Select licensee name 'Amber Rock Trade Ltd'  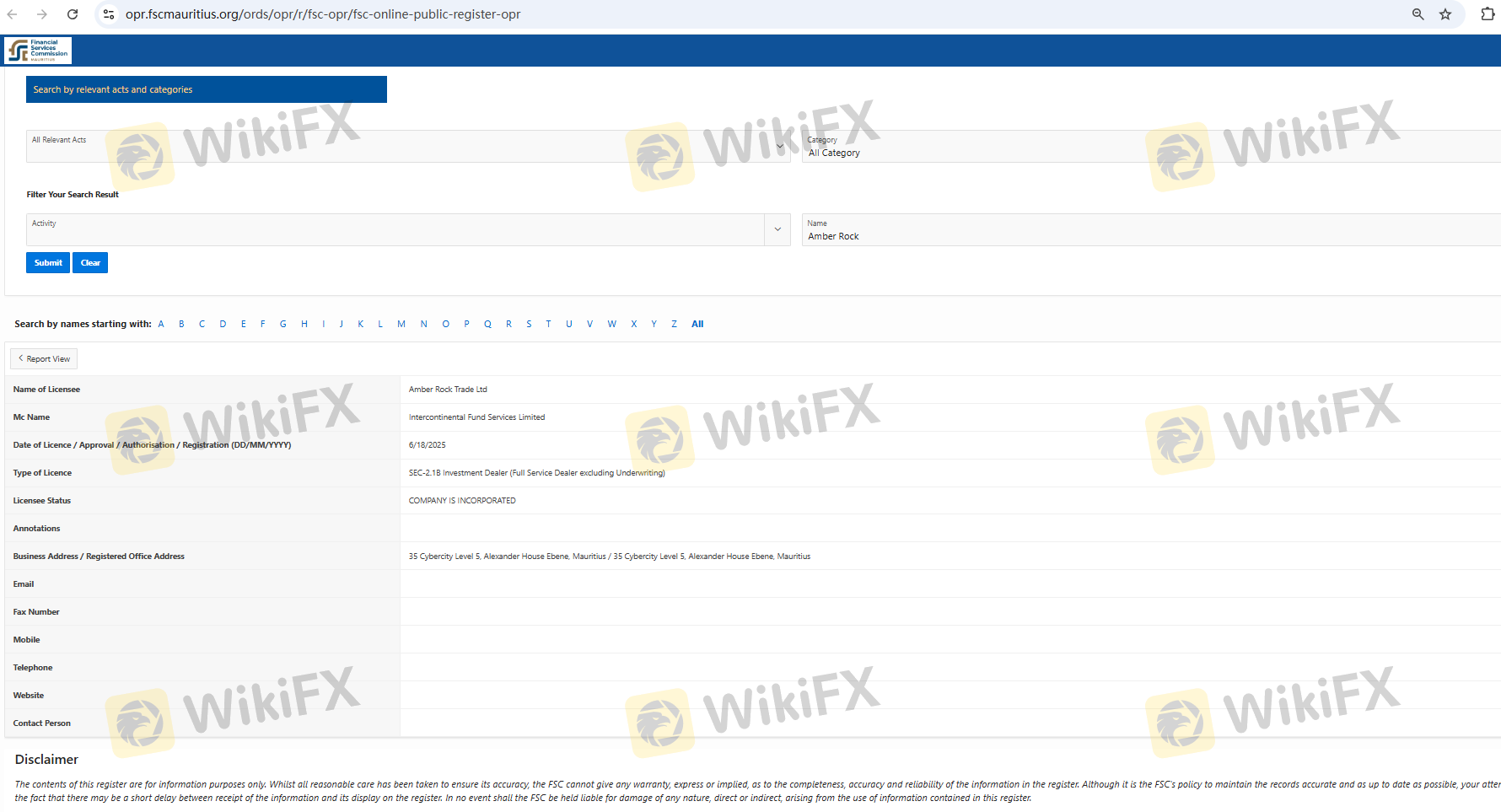click(448, 390)
